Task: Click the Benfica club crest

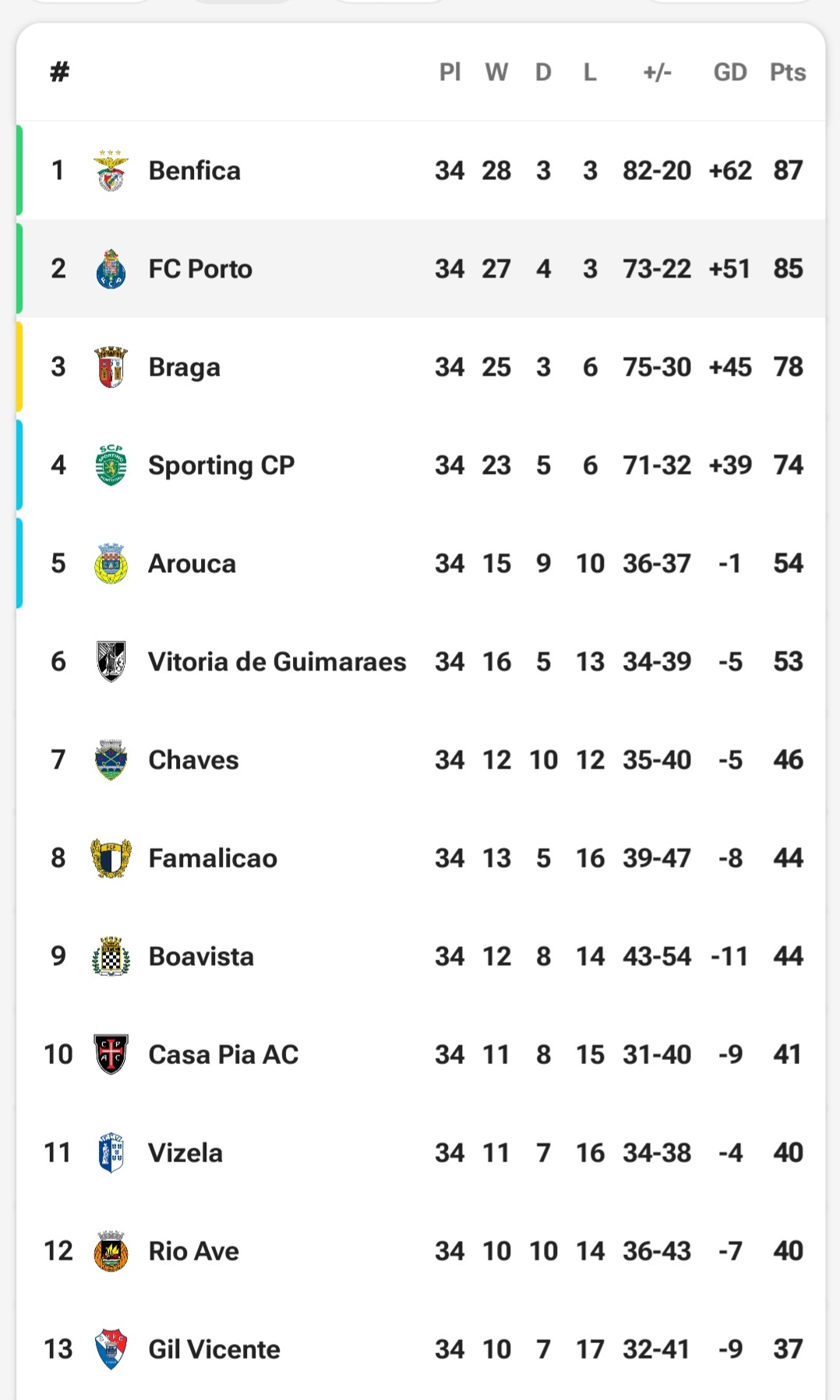Action: tap(111, 171)
